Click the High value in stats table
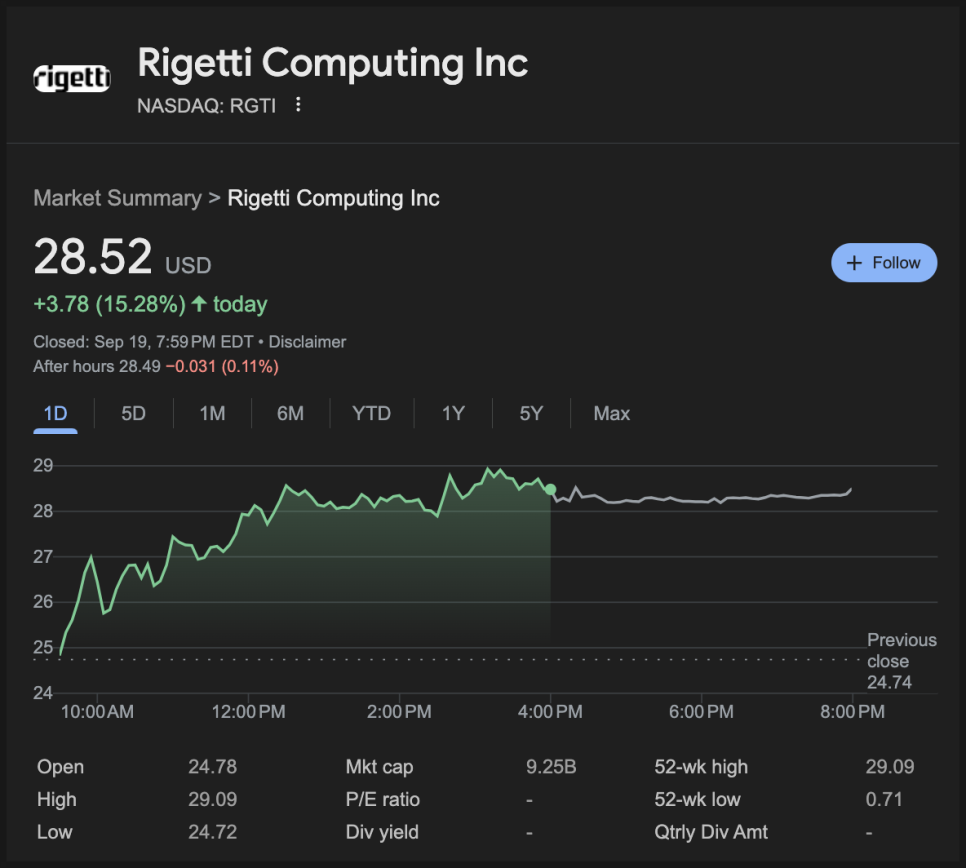The width and height of the screenshot is (966, 868). [213, 800]
